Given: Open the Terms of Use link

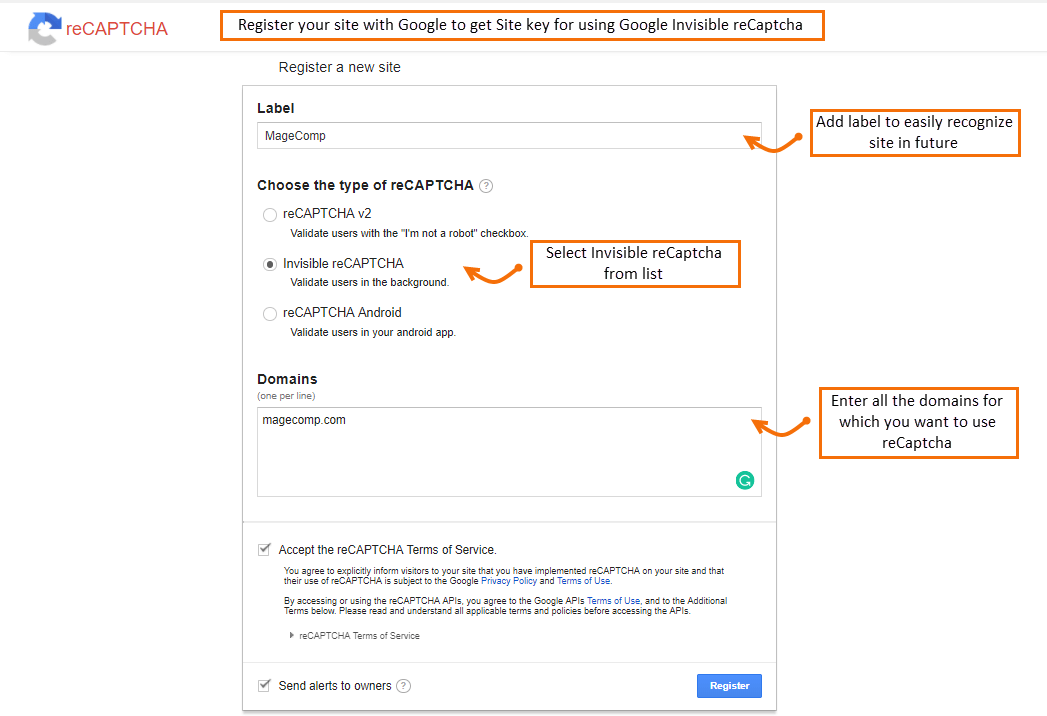Looking at the screenshot, I should [584, 580].
